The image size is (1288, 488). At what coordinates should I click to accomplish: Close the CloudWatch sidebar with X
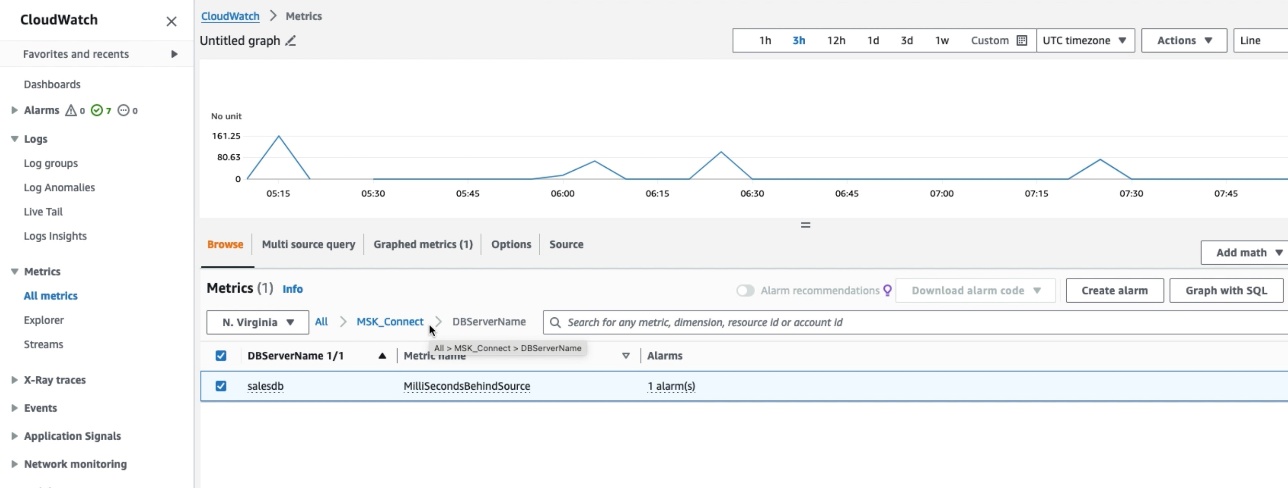171,21
